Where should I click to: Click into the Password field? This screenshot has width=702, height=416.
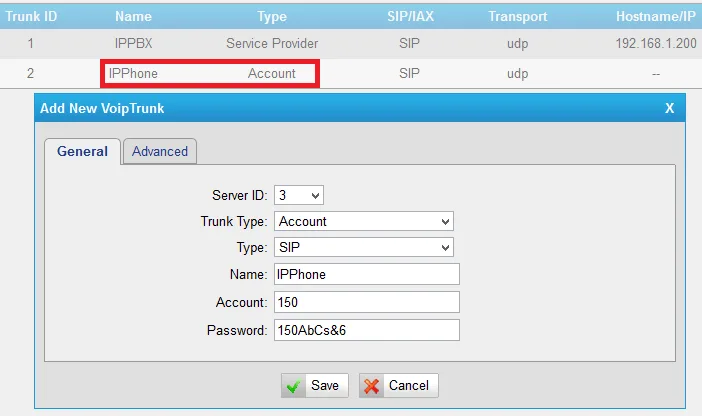pyautogui.click(x=366, y=330)
